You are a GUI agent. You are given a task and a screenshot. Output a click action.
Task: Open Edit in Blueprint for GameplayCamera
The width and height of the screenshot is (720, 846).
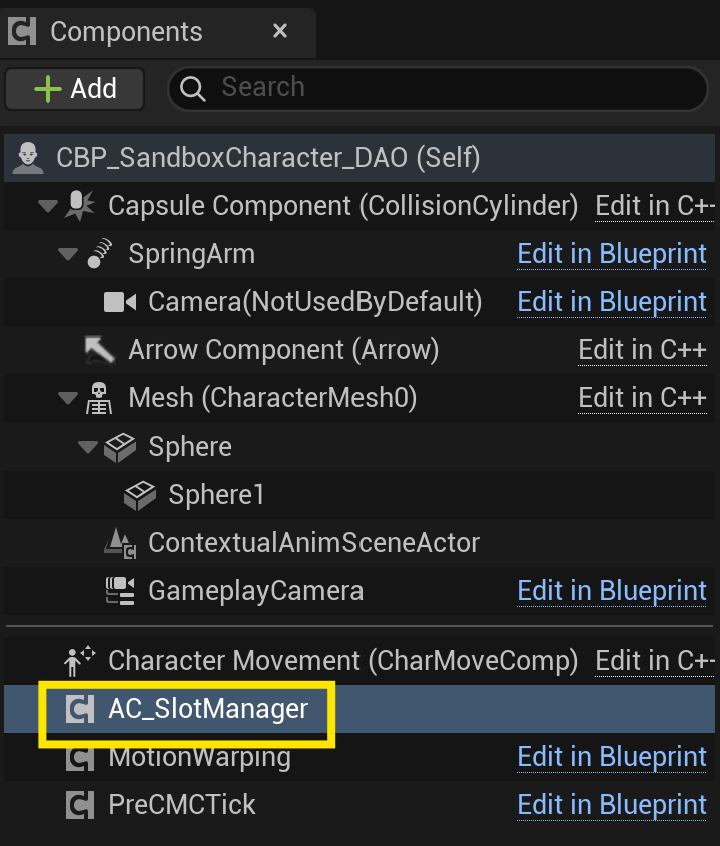click(612, 591)
